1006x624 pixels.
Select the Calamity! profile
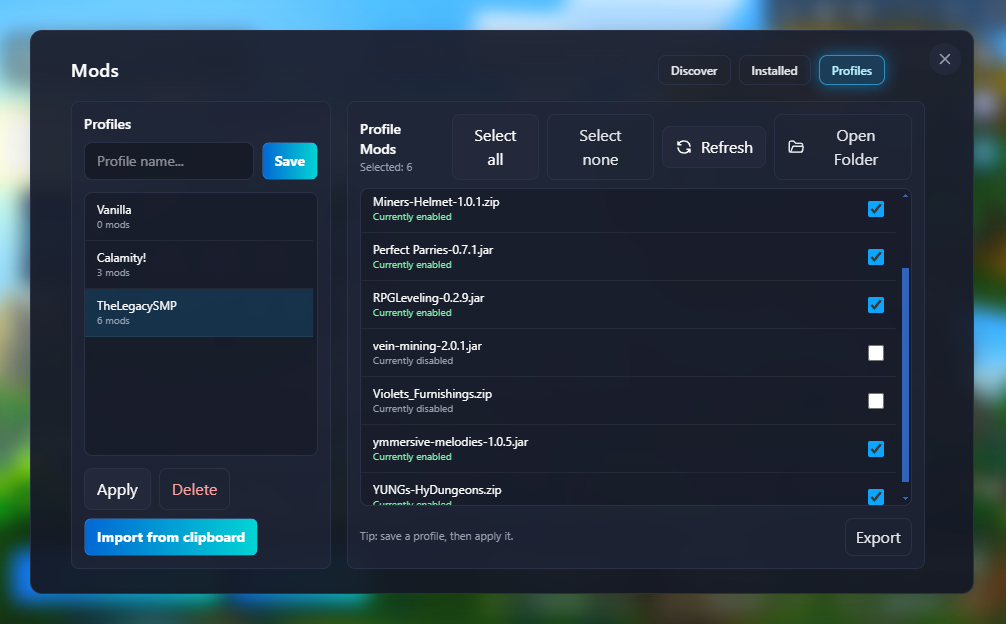coord(199,265)
